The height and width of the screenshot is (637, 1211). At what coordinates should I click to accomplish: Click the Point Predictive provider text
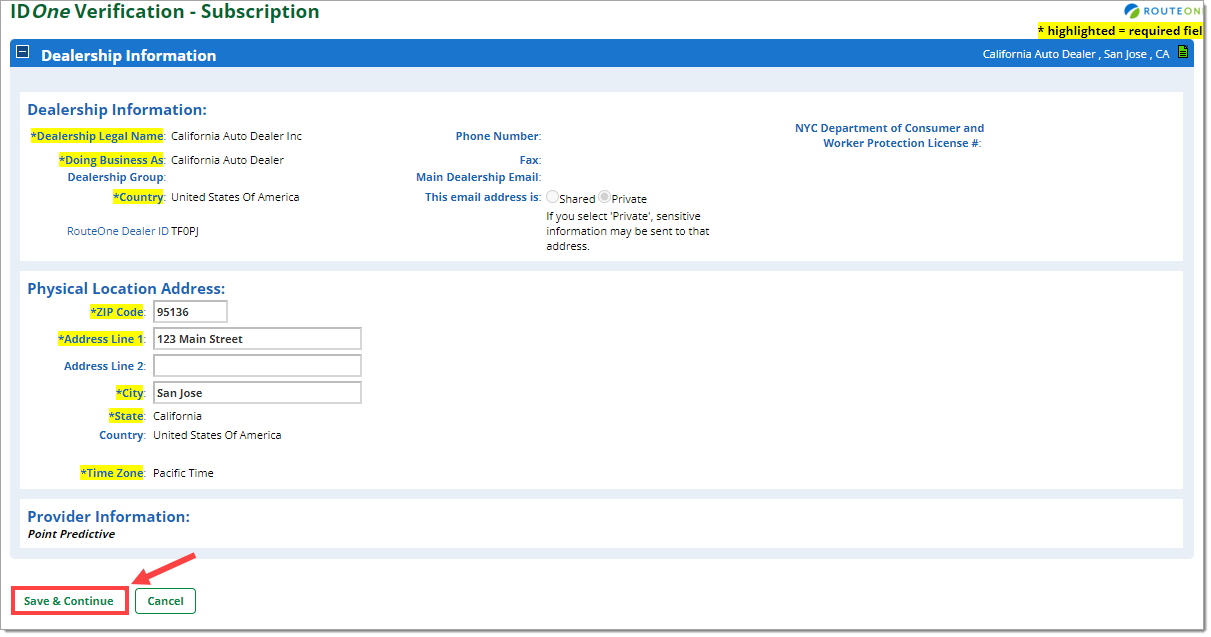coord(71,534)
